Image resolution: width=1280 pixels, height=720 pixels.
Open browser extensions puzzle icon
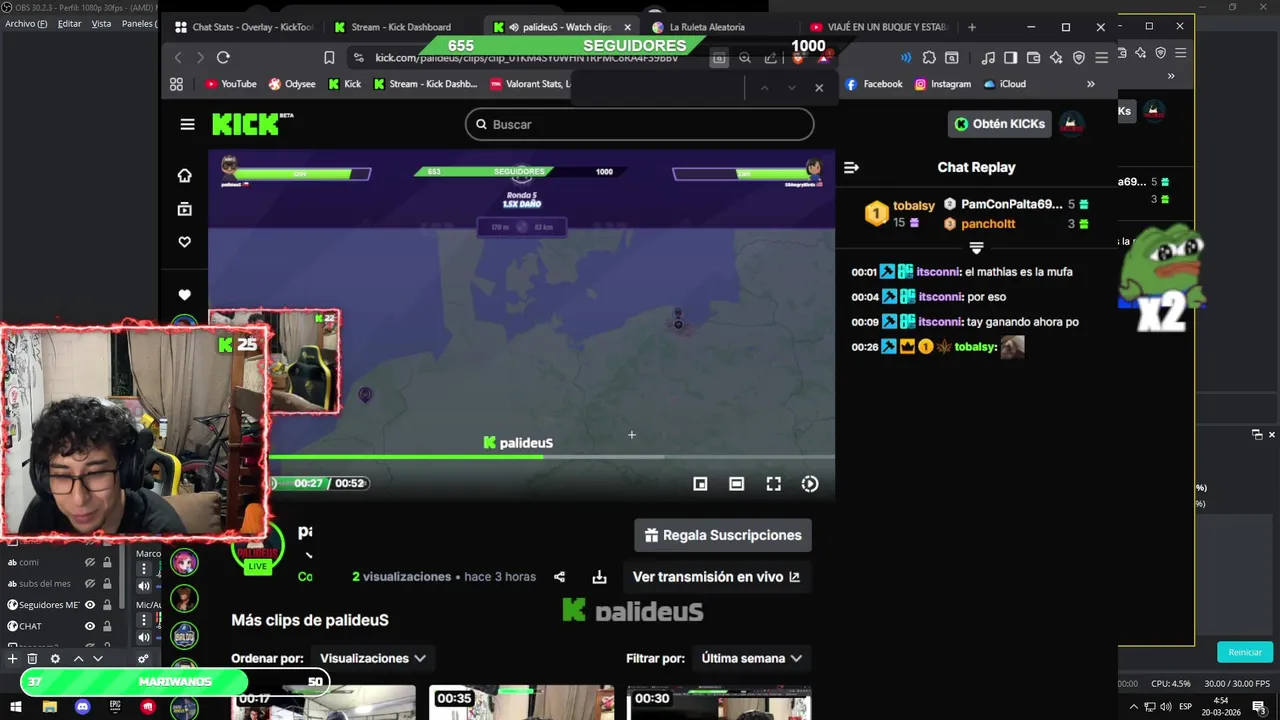(929, 58)
